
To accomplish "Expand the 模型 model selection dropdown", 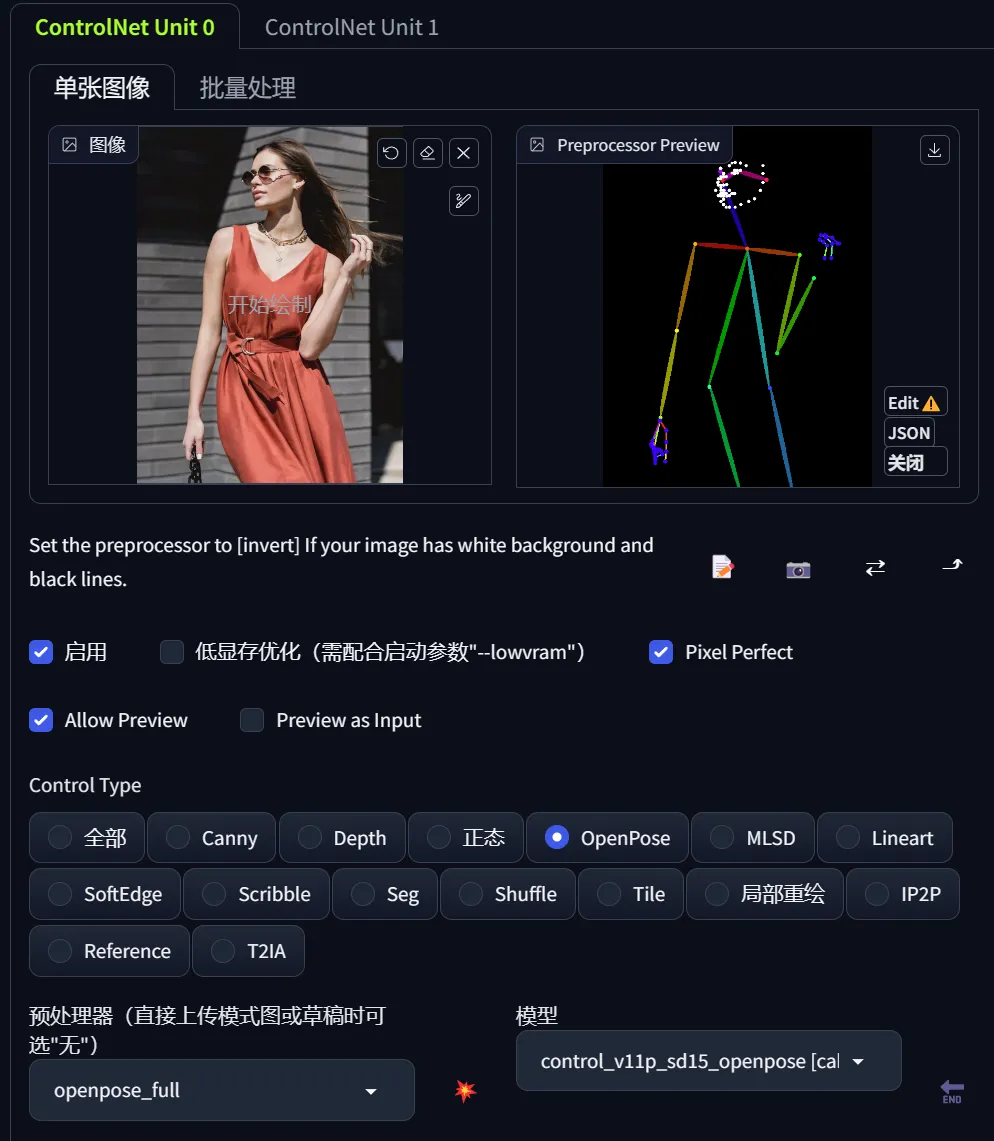I will 707,1061.
